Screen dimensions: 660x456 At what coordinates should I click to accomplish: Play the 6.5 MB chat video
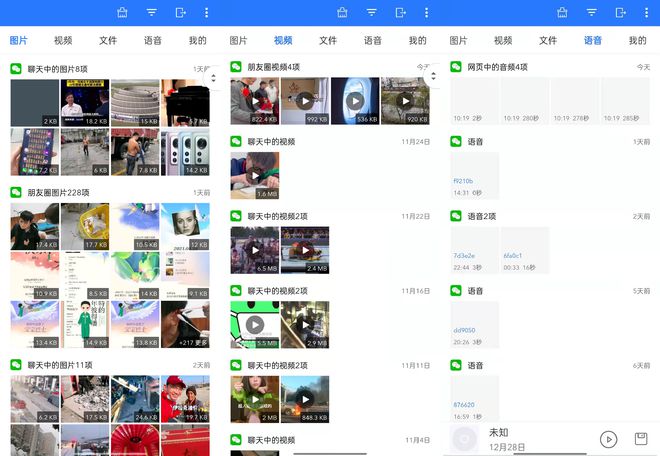point(255,250)
